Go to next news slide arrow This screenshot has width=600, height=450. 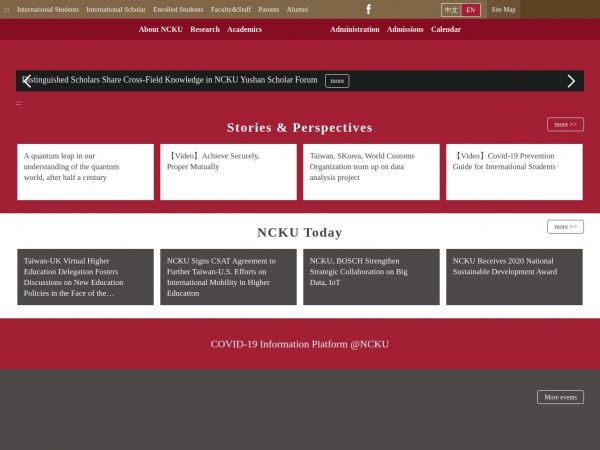(571, 81)
